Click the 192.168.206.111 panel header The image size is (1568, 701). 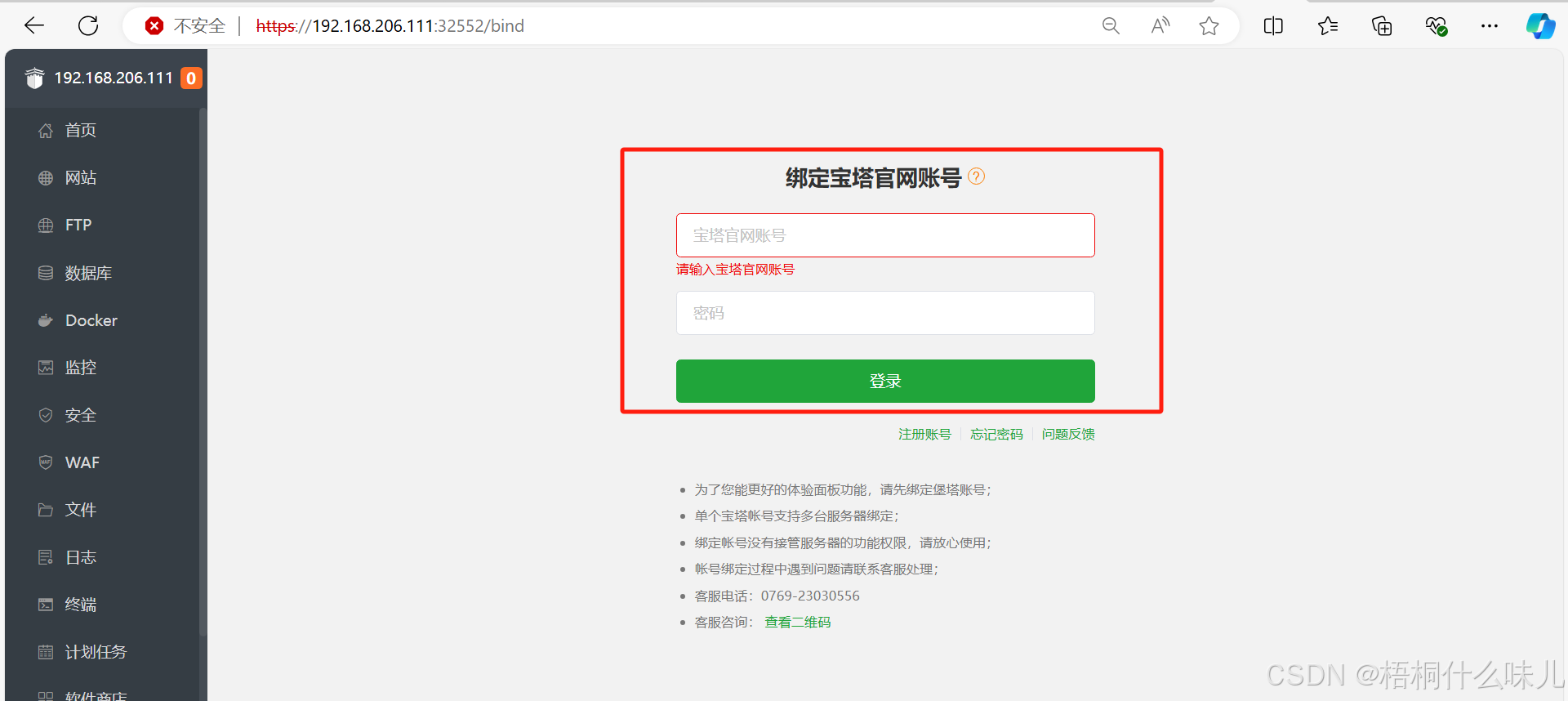pyautogui.click(x=114, y=78)
